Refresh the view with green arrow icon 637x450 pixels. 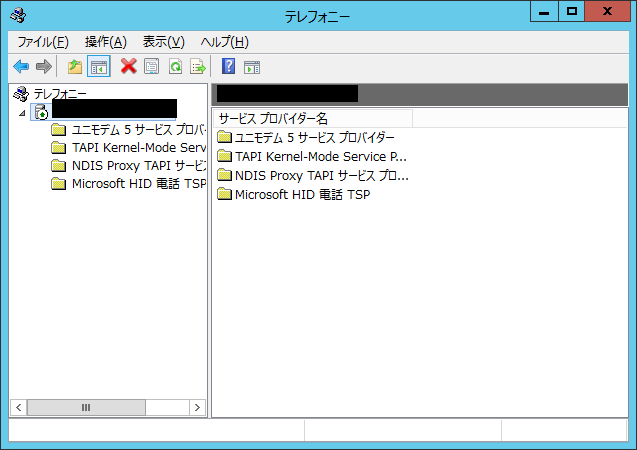coord(175,67)
